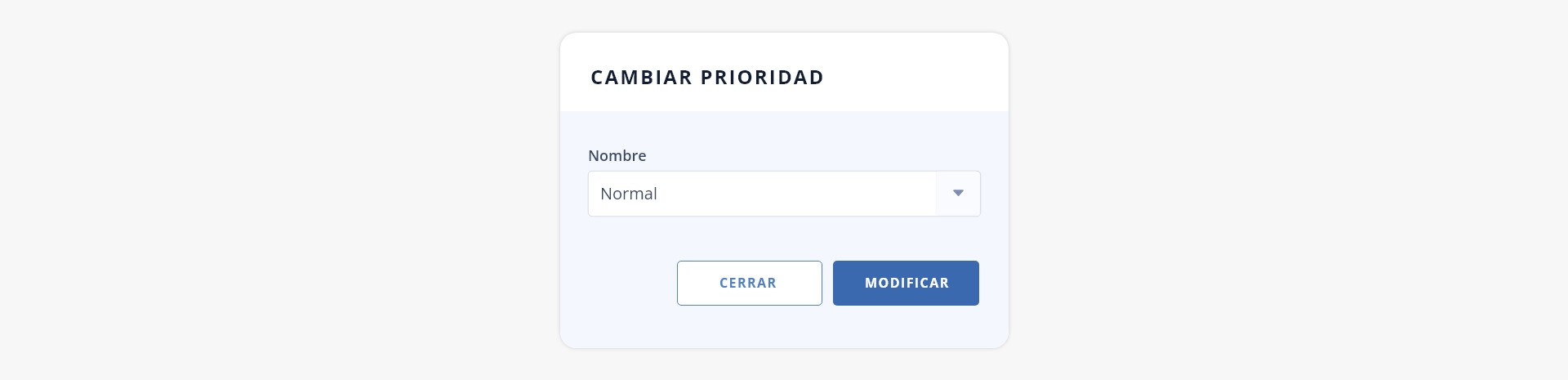The width and height of the screenshot is (1568, 380).
Task: Focus the Nombre combo box
Action: [x=784, y=194]
